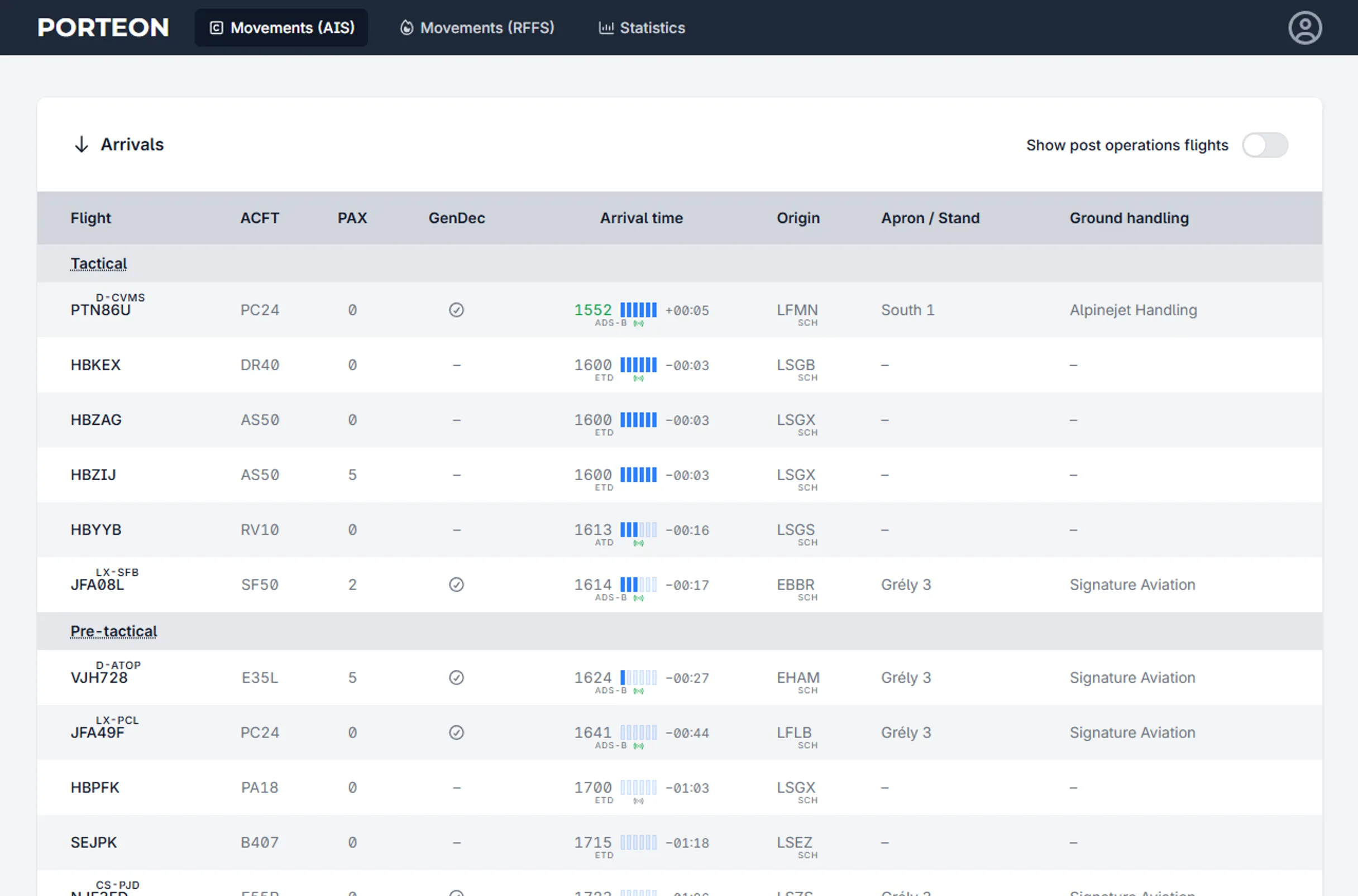Click the Arrivals down-arrow to collapse arrivals

[x=81, y=145]
